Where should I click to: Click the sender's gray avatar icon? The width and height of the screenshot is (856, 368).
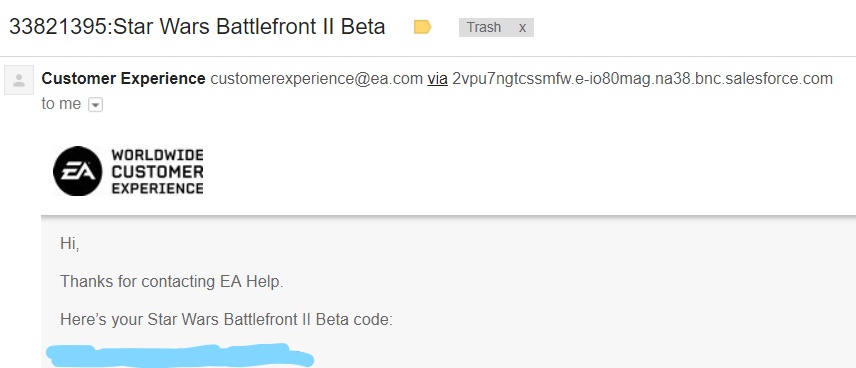(19, 80)
